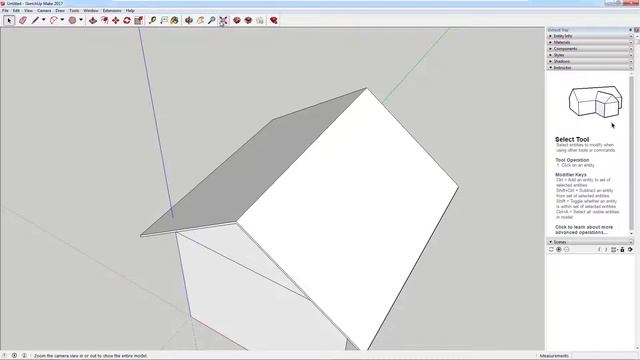Open the Tools menu

pyautogui.click(x=74, y=11)
